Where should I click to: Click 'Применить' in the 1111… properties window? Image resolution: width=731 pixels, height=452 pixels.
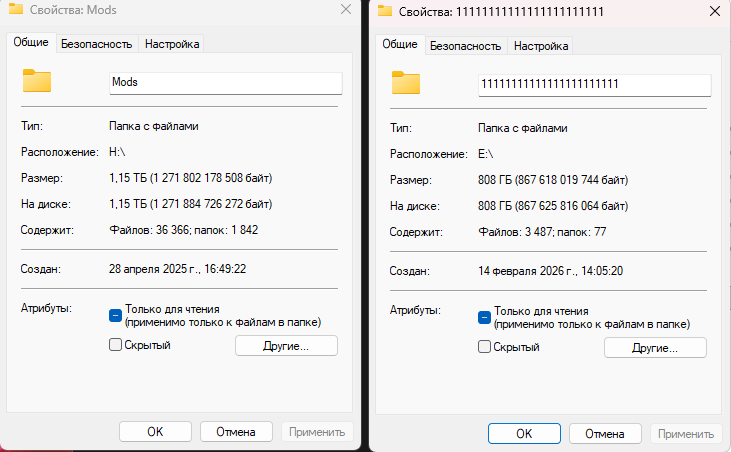[686, 434]
